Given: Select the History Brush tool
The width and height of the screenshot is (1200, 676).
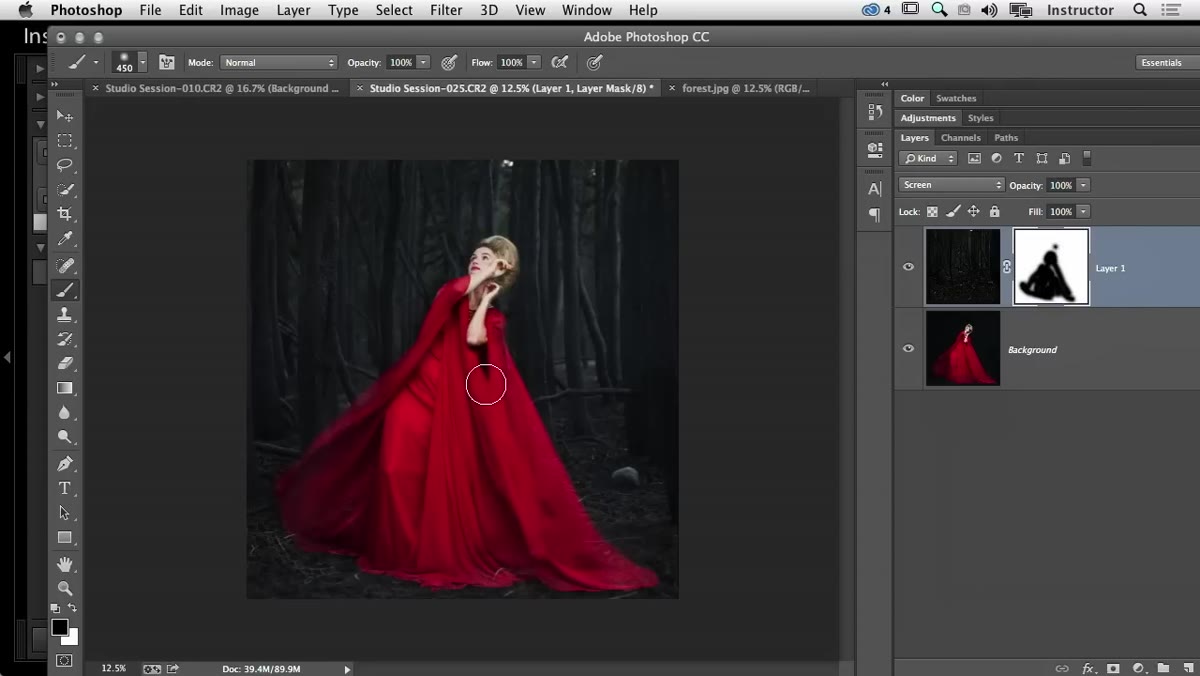Looking at the screenshot, I should click(65, 339).
